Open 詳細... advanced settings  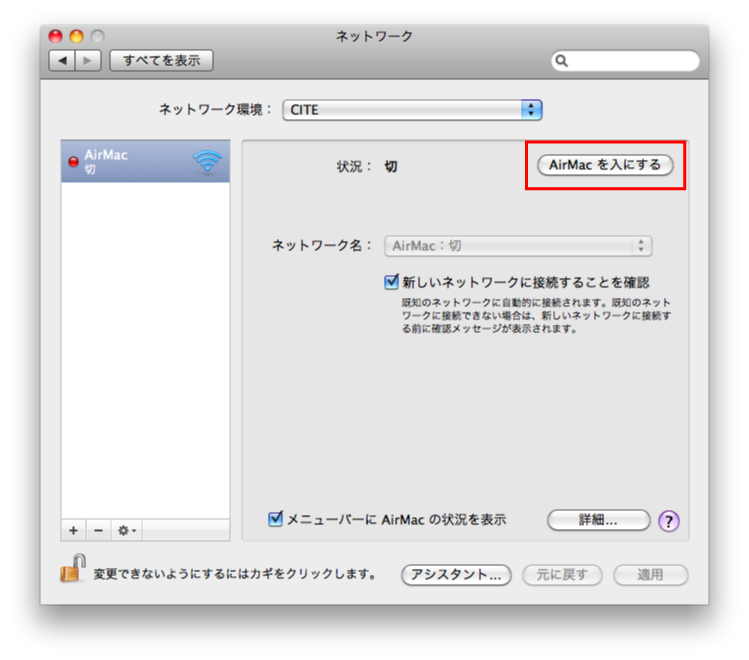[x=598, y=520]
